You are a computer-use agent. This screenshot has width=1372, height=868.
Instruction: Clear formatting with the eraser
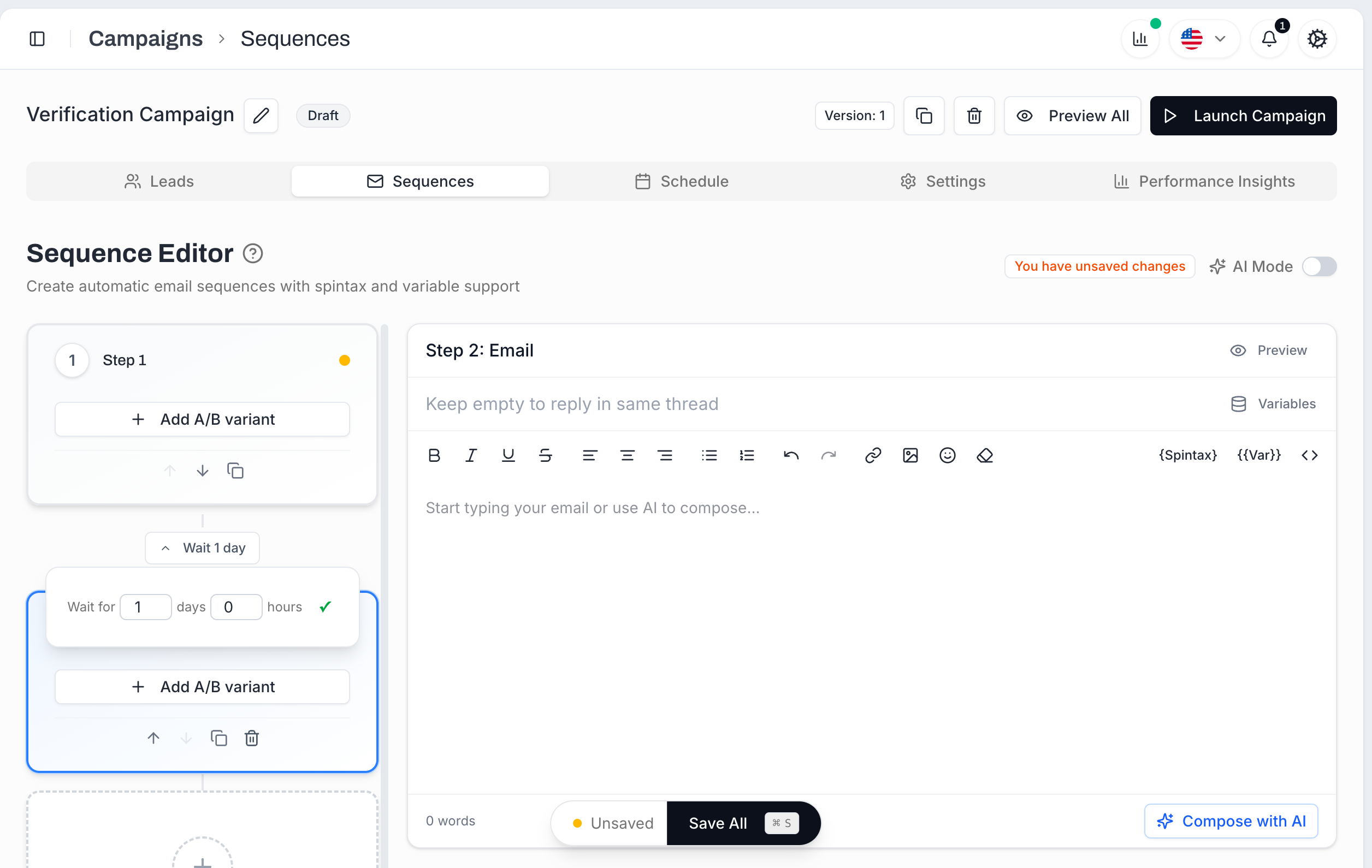tap(985, 456)
